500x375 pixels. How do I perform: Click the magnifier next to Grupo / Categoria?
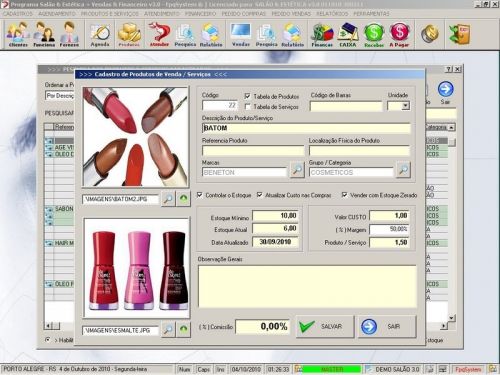point(403,170)
